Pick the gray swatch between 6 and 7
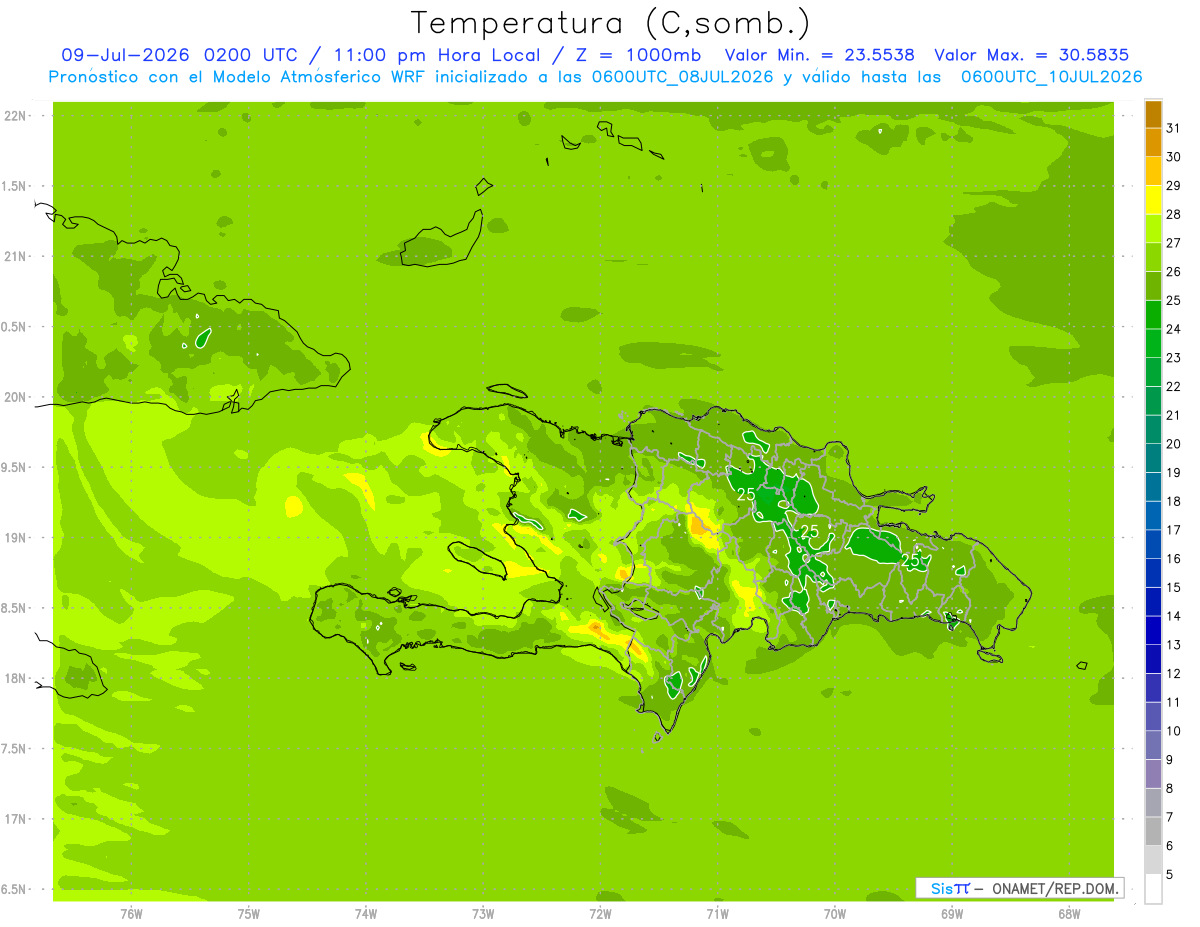This screenshot has height=927, width=1200. (1153, 832)
